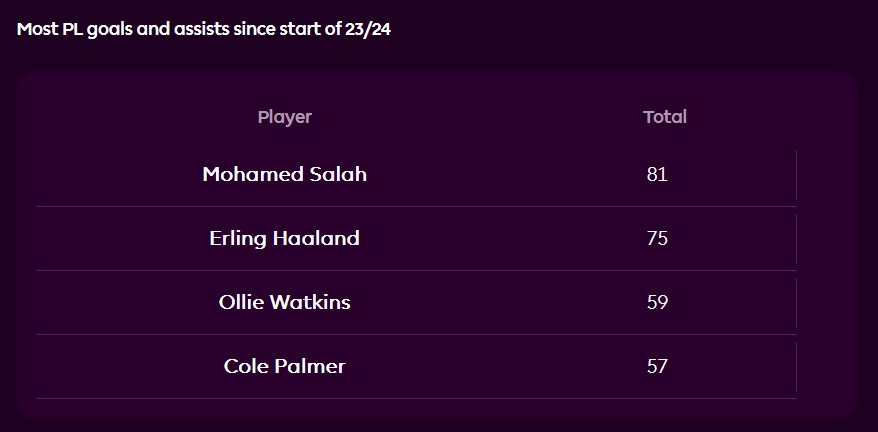Click the vertical separator right of 75
The height and width of the screenshot is (432, 878).
[x=796, y=239]
